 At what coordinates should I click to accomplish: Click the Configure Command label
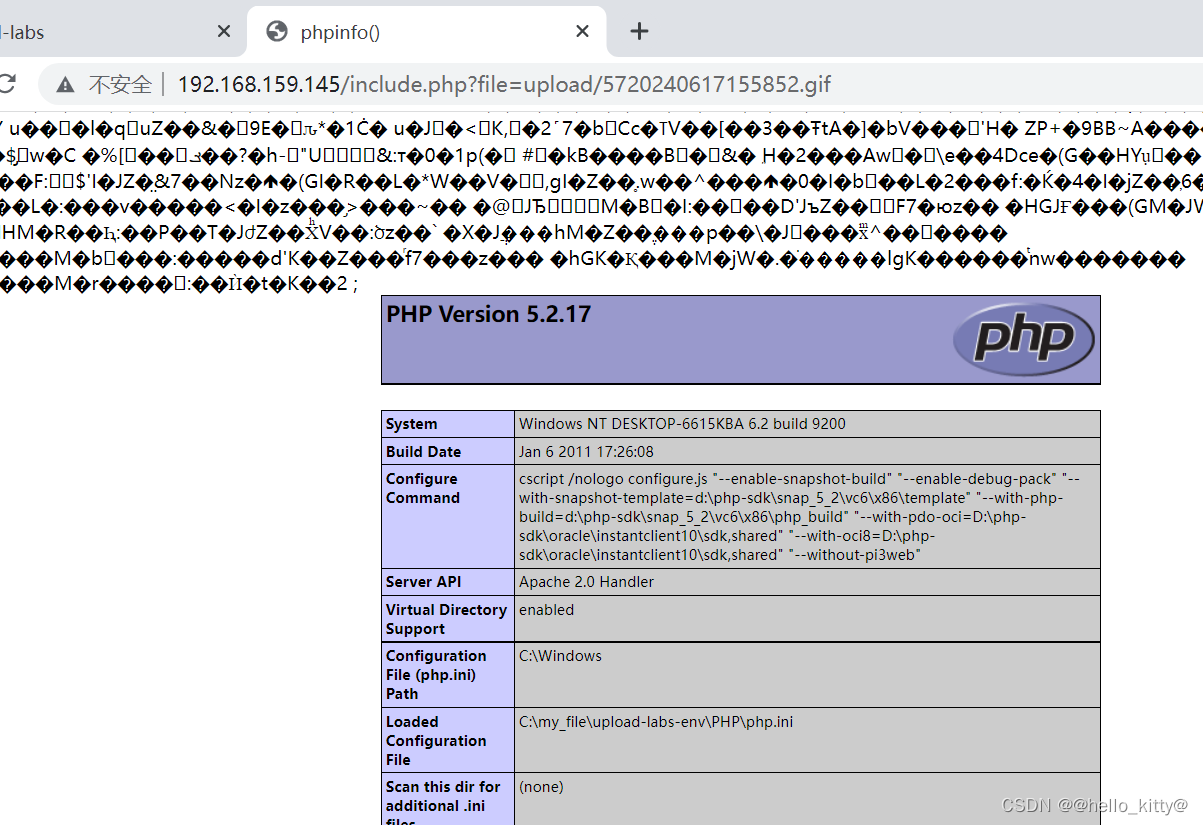pyautogui.click(x=423, y=488)
